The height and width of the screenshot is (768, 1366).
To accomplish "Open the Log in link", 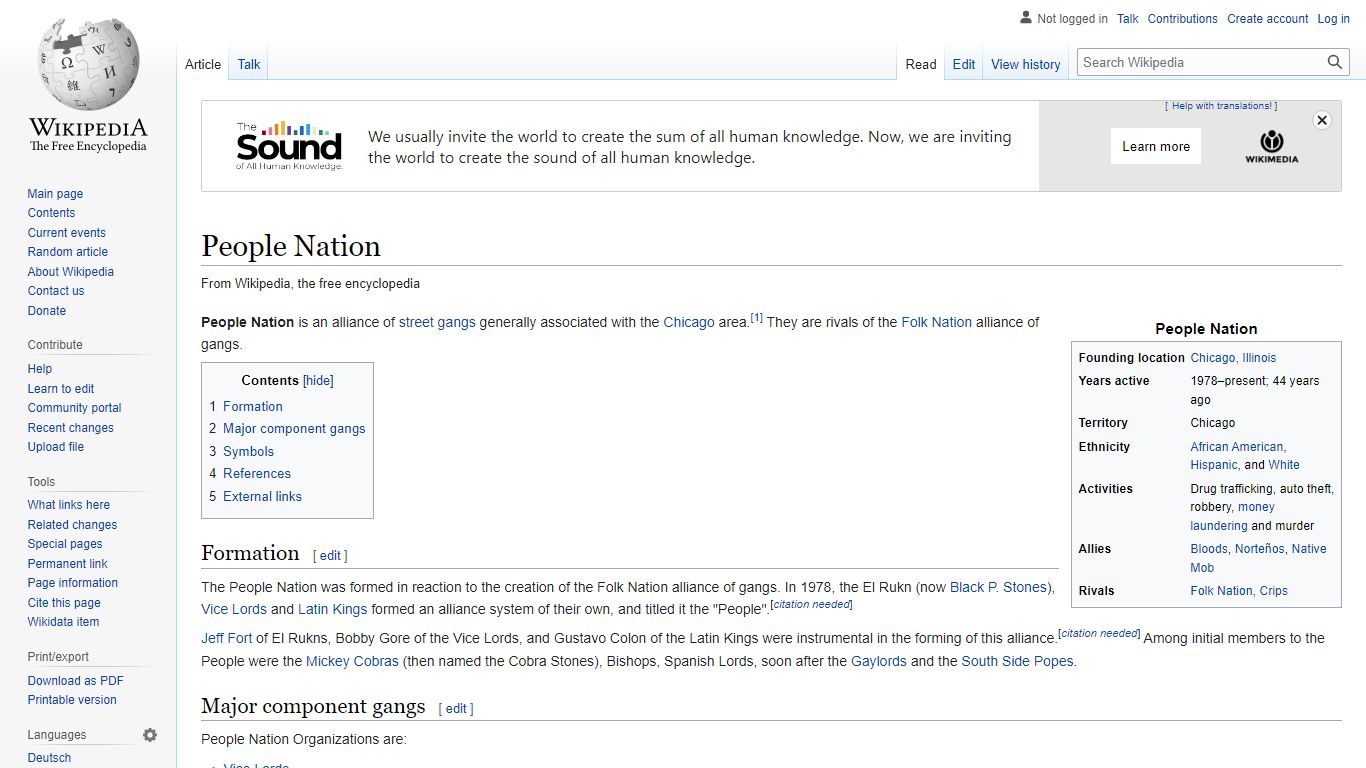I will (x=1333, y=19).
